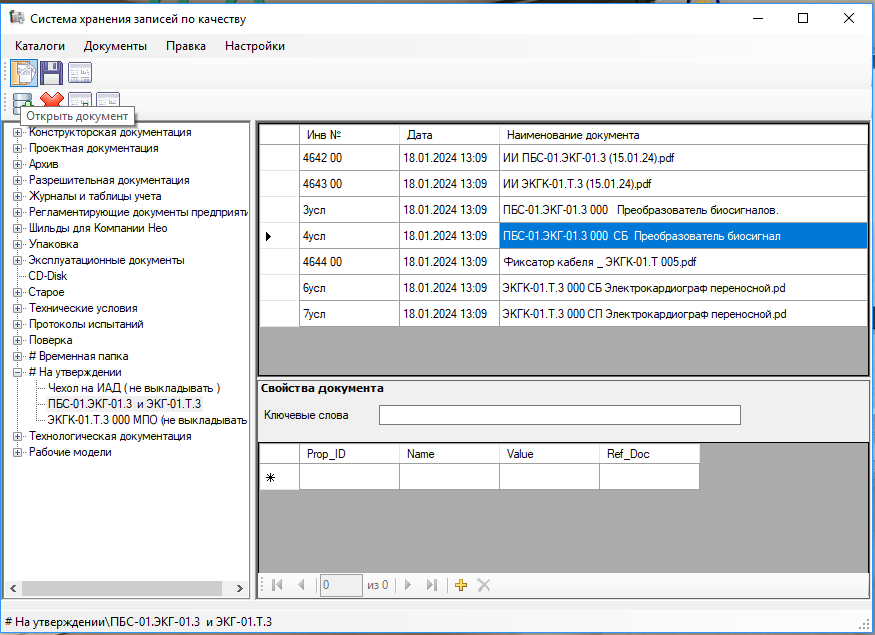Click the Name column header in properties grid
Viewport: 875px width, 635px height.
click(x=449, y=454)
